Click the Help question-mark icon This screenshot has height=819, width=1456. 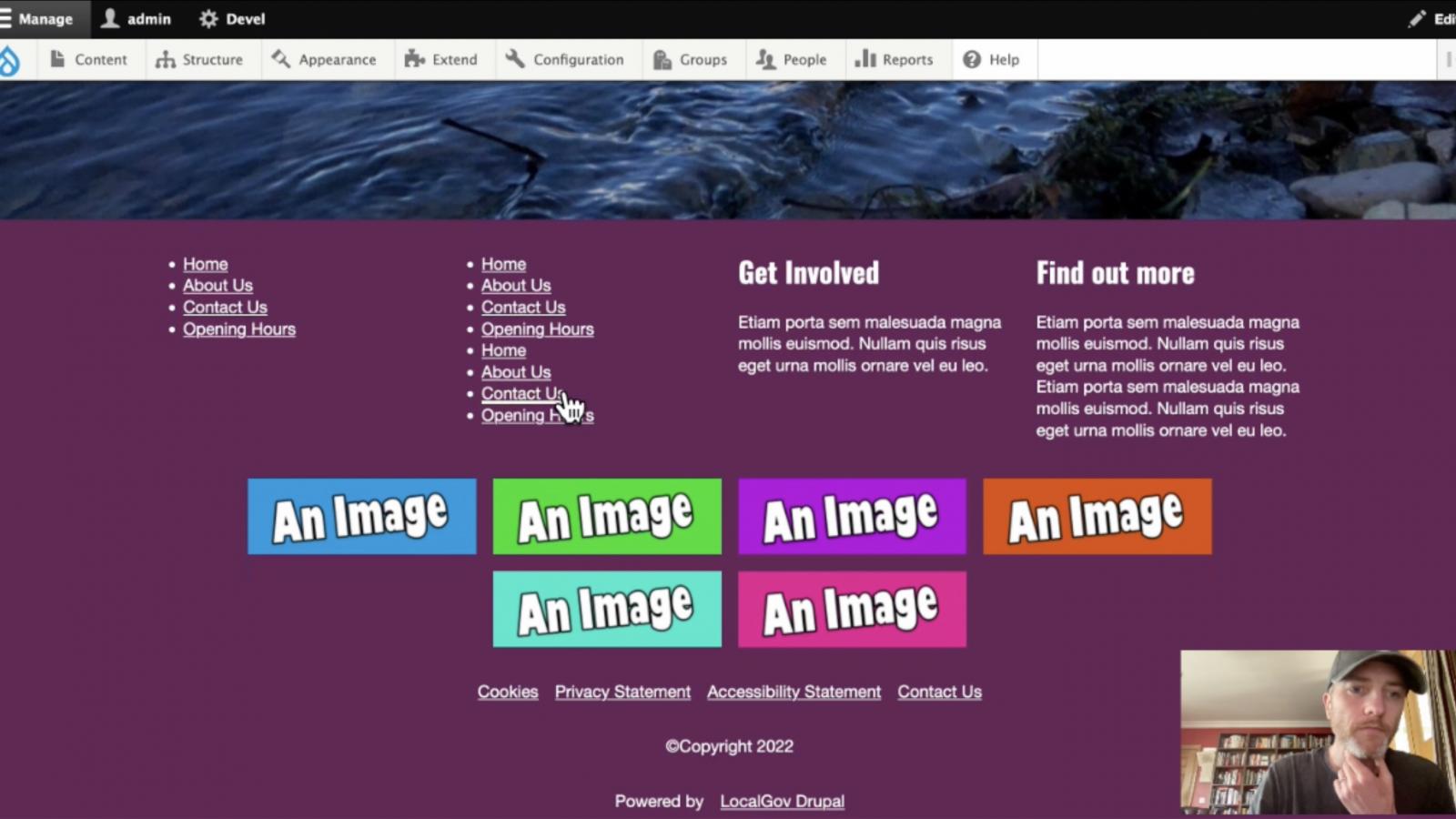pyautogui.click(x=972, y=59)
